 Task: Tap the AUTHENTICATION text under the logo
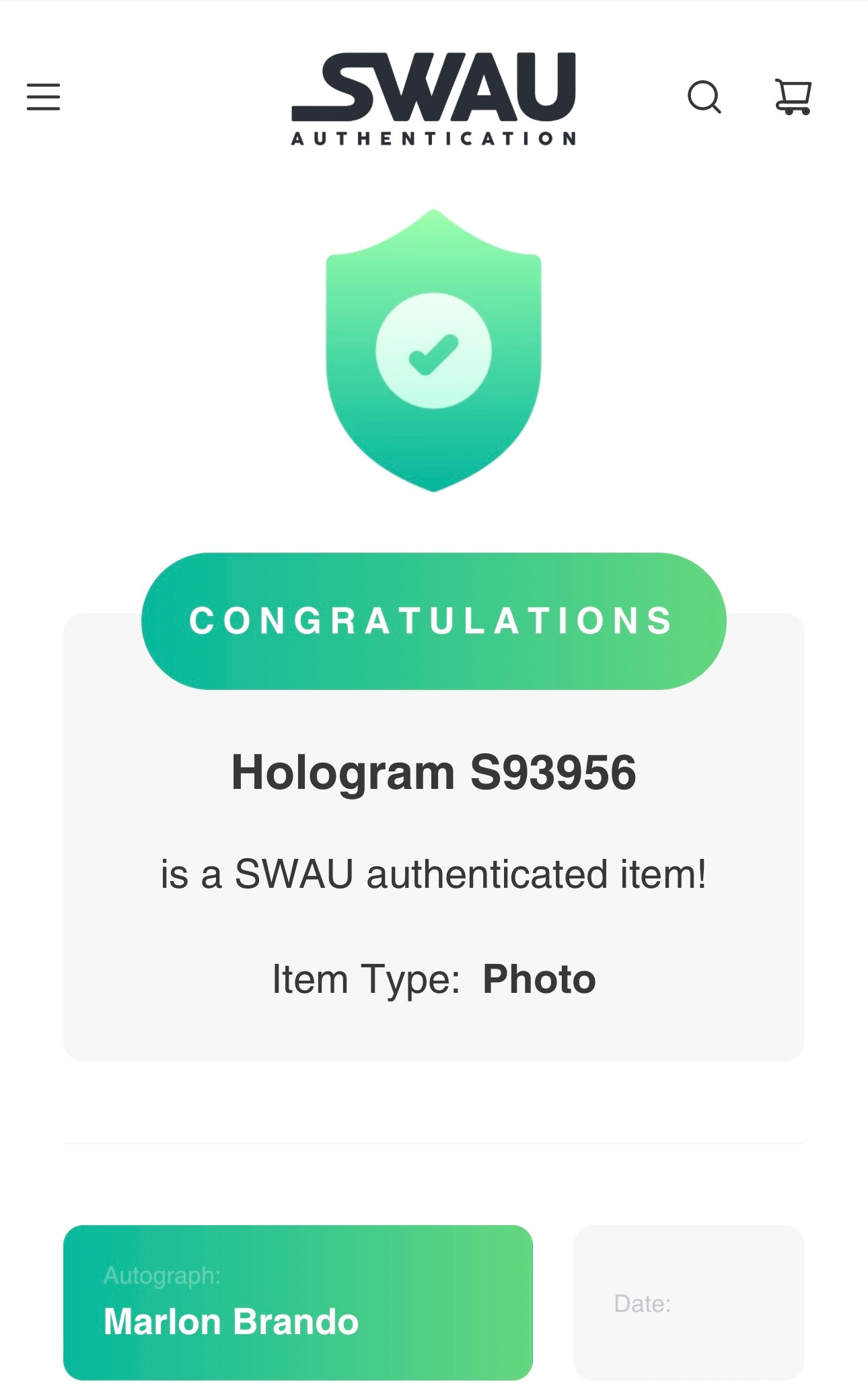(433, 139)
